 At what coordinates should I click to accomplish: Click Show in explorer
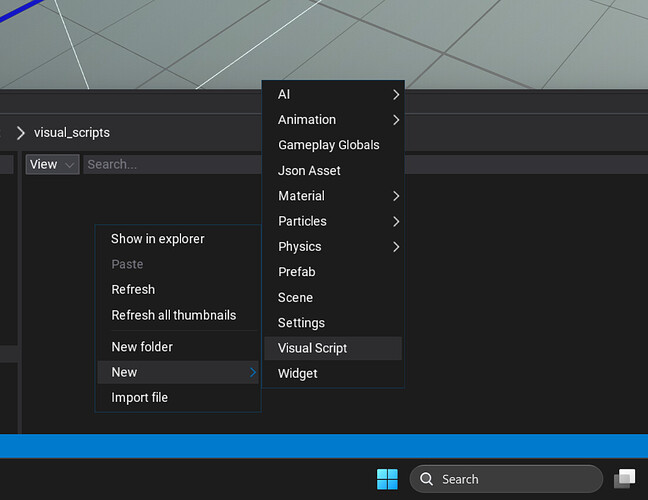158,239
